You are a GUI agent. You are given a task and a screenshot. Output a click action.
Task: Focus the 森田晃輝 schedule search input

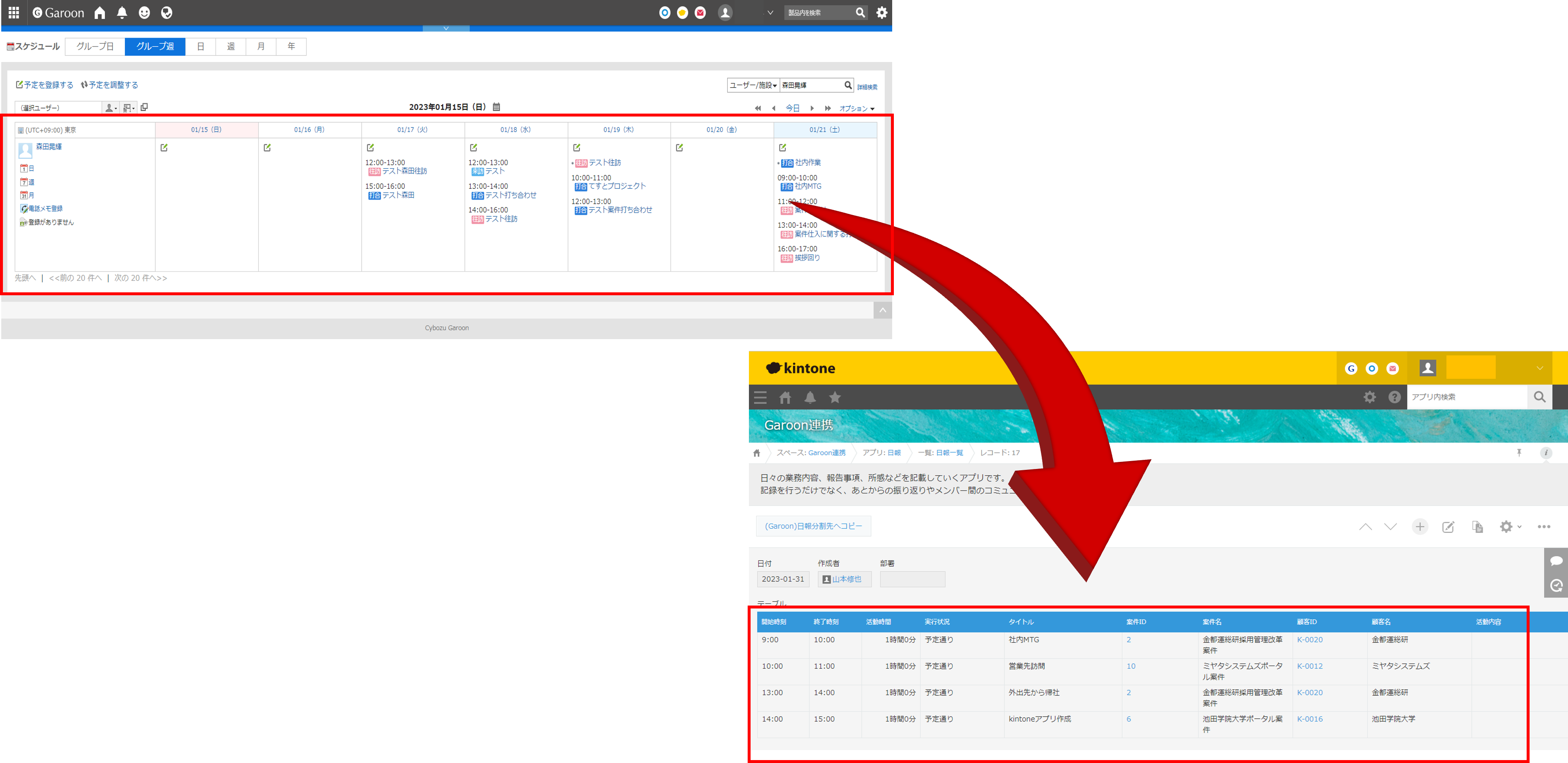(811, 85)
